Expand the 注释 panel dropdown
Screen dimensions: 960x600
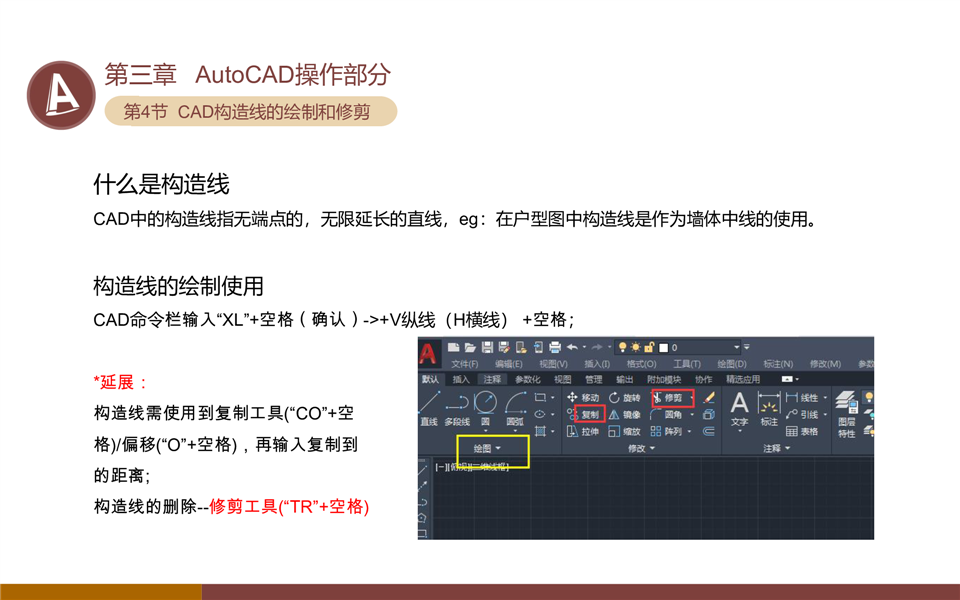[x=777, y=448]
